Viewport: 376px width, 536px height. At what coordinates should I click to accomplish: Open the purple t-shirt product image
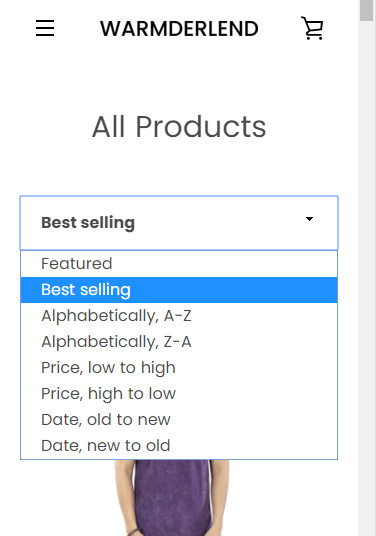coord(172,498)
